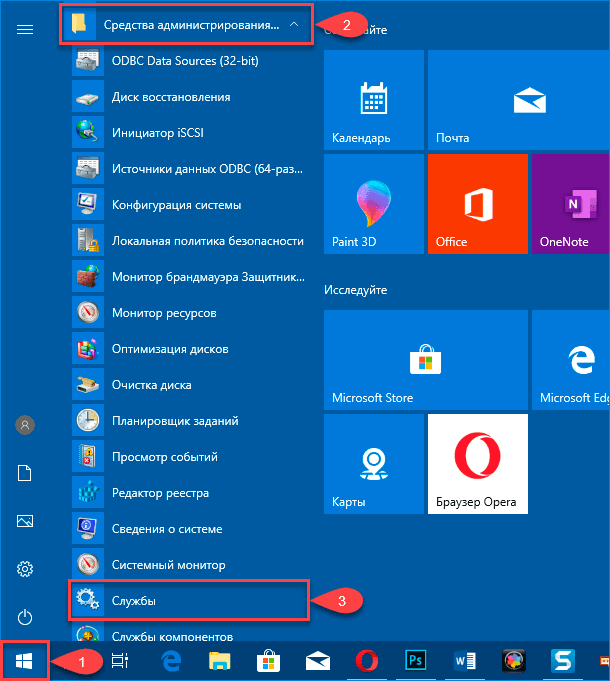Open the Почта mail tile
The height and width of the screenshot is (681, 610).
click(519, 100)
